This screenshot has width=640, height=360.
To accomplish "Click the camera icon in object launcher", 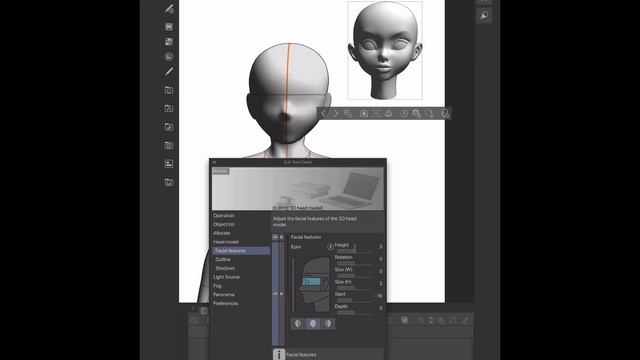I will tap(363, 113).
